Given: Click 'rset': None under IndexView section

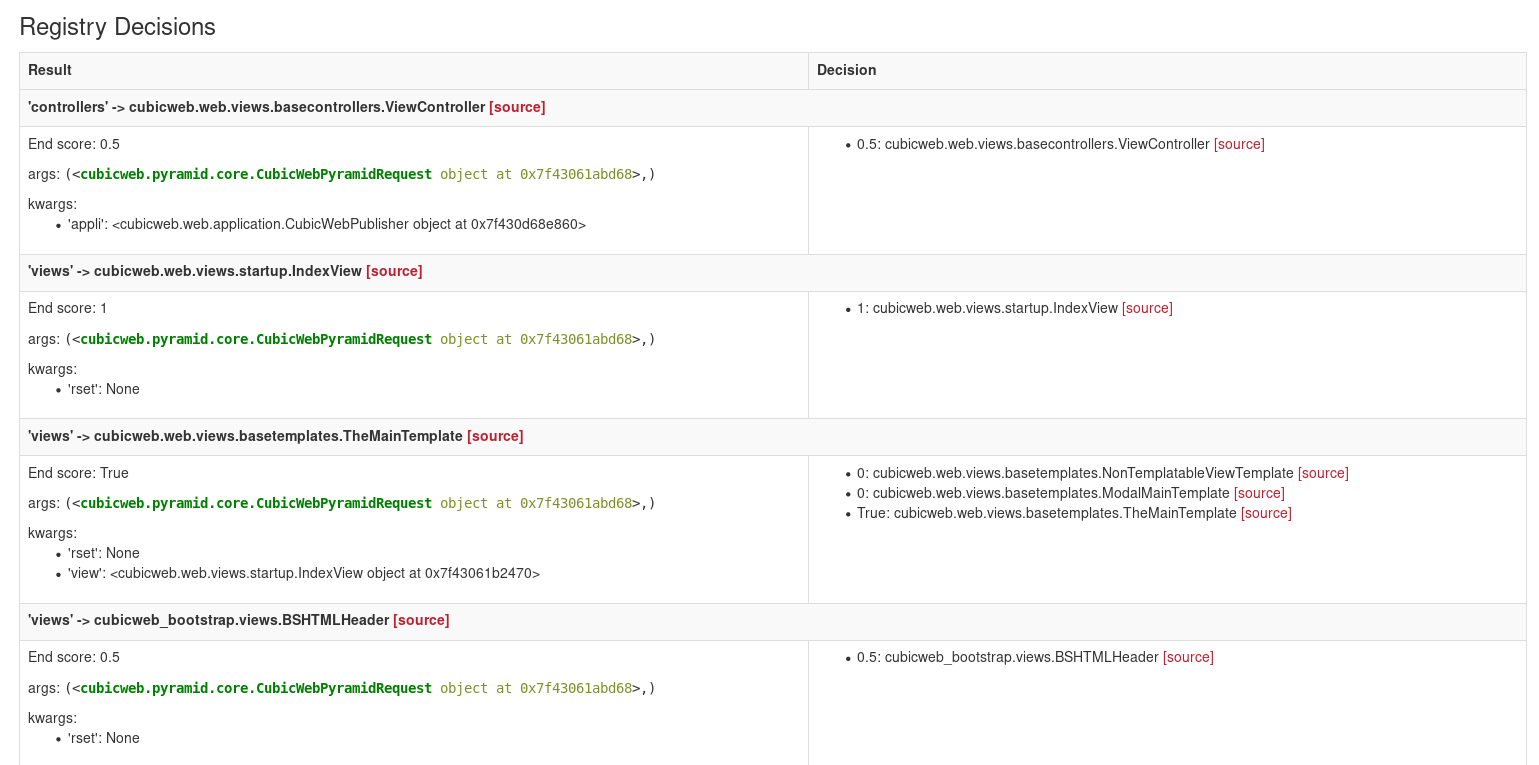Looking at the screenshot, I should tap(104, 389).
